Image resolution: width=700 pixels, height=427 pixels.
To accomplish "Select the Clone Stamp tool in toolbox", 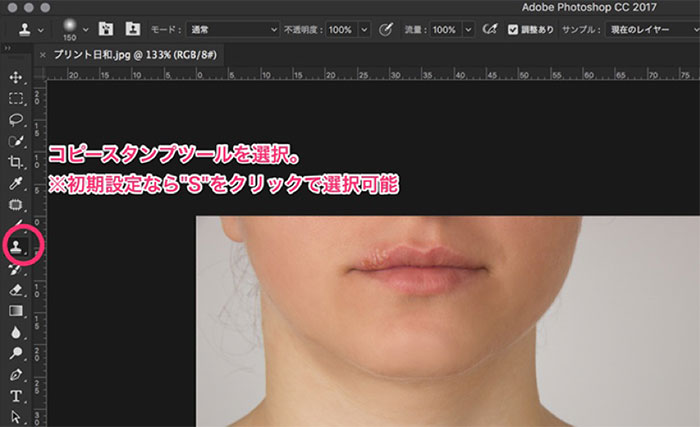I will (x=16, y=246).
